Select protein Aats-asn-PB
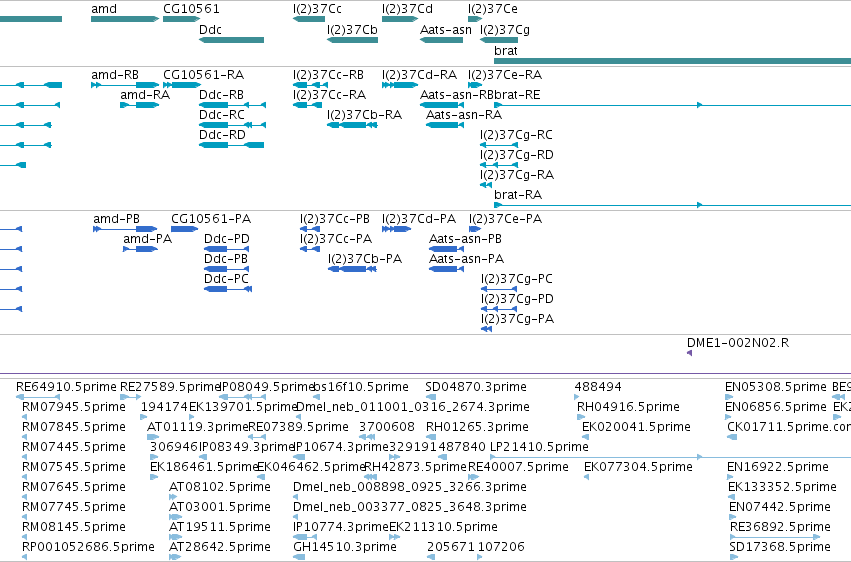The height and width of the screenshot is (562, 851). tap(446, 250)
